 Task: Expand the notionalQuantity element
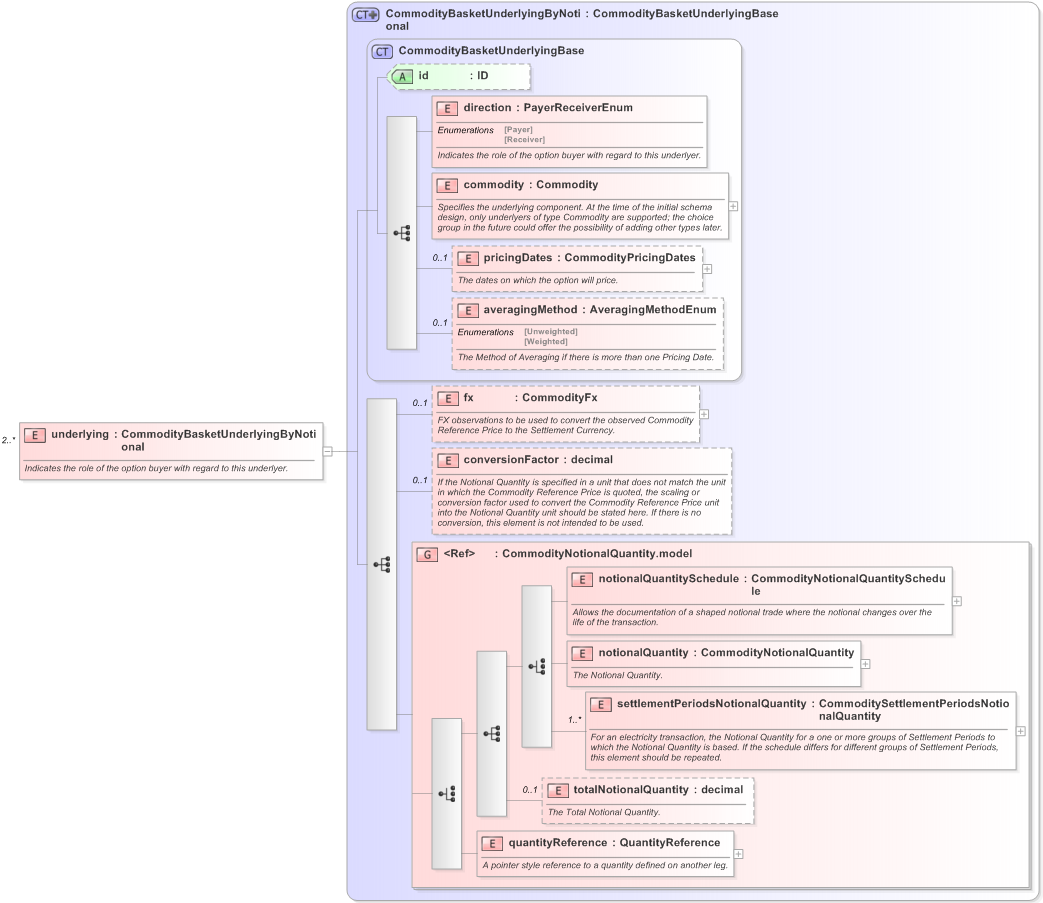[x=865, y=664]
